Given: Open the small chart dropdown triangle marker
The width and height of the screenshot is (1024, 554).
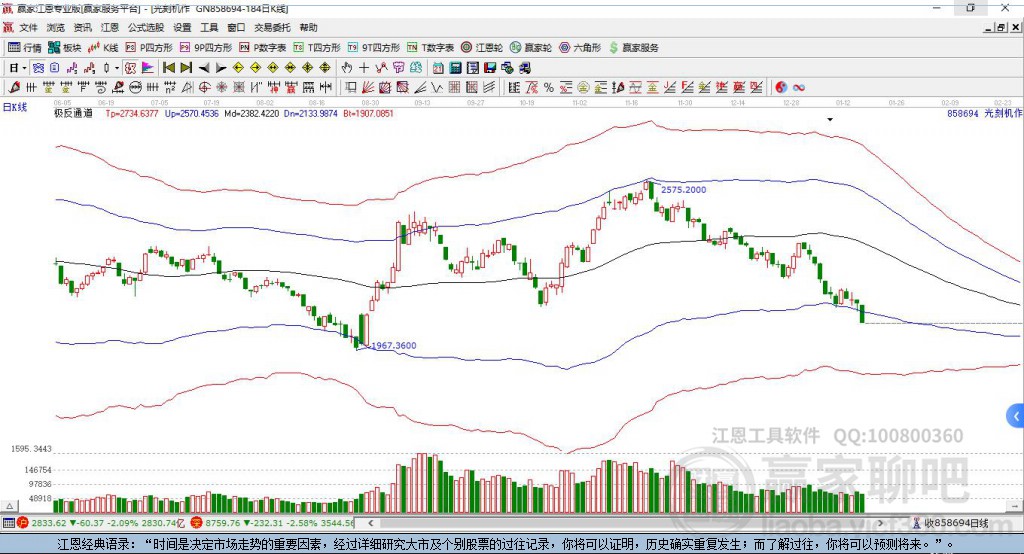Looking at the screenshot, I should pos(830,120).
